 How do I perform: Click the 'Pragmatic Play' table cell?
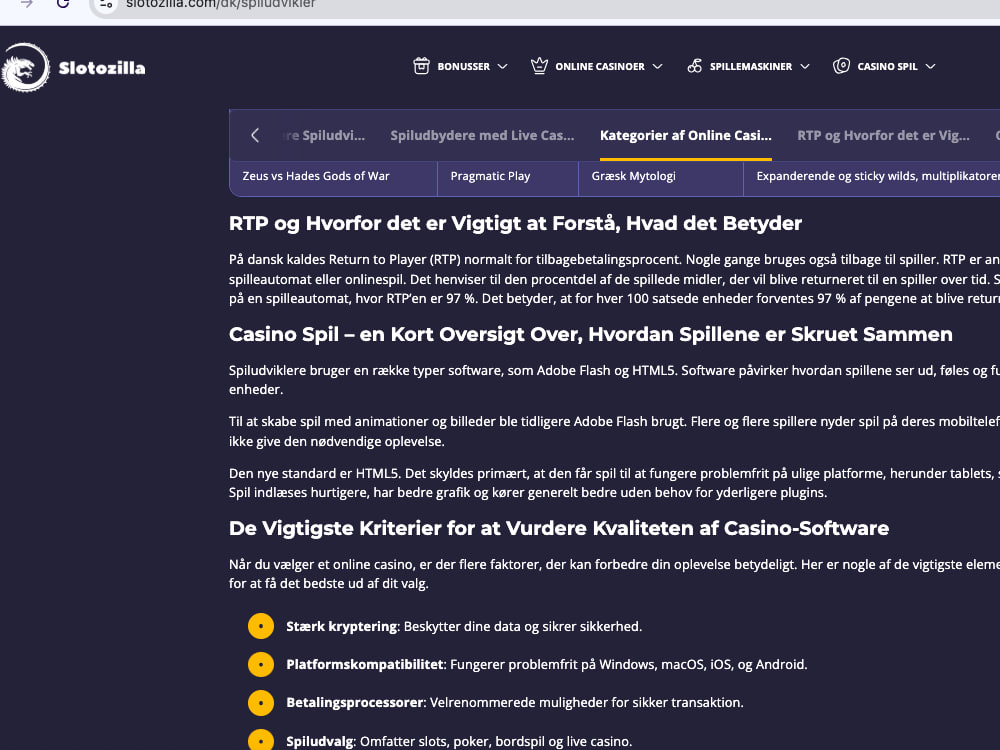[508, 177]
